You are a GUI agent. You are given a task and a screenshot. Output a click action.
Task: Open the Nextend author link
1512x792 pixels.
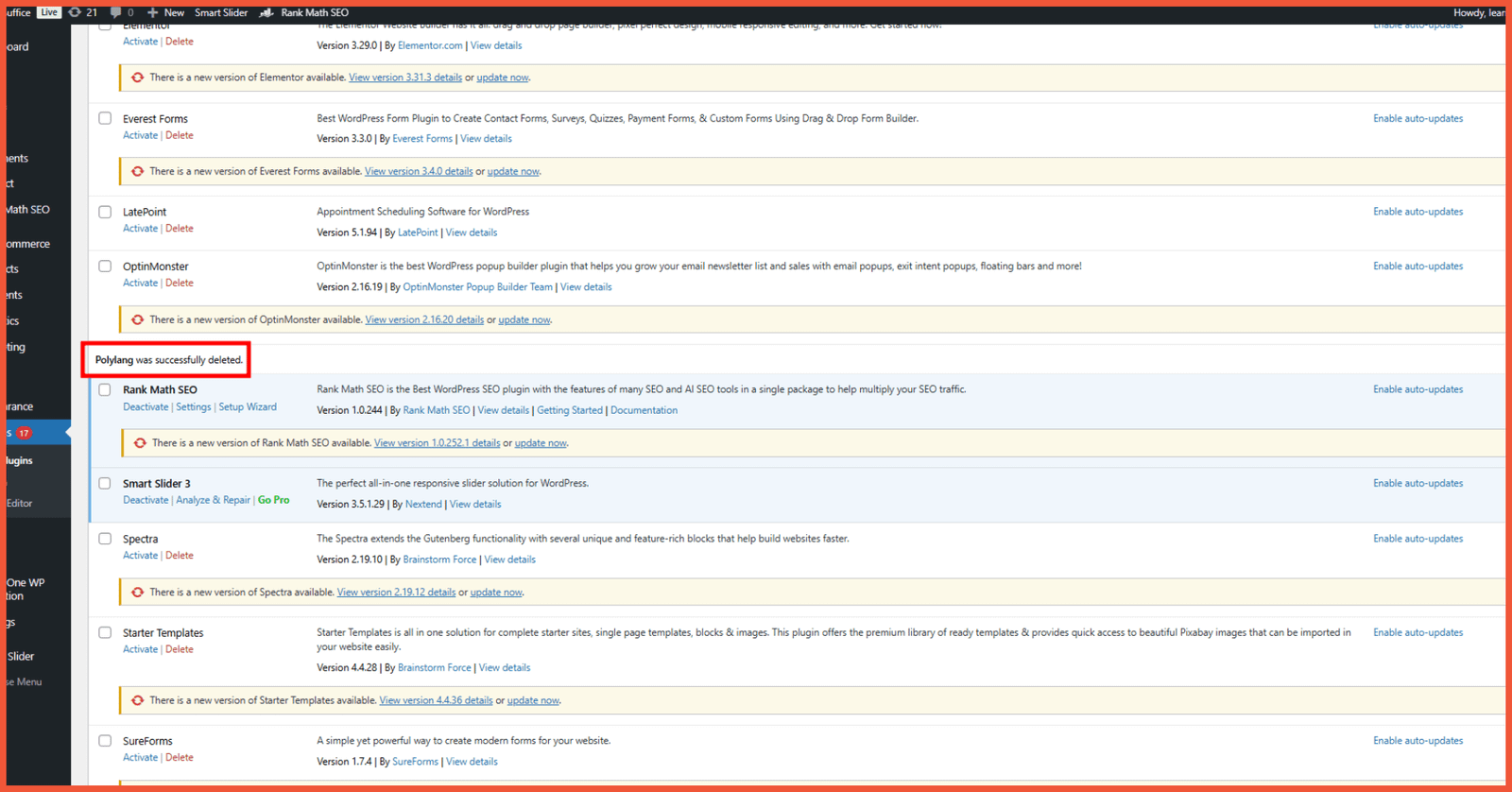[423, 504]
